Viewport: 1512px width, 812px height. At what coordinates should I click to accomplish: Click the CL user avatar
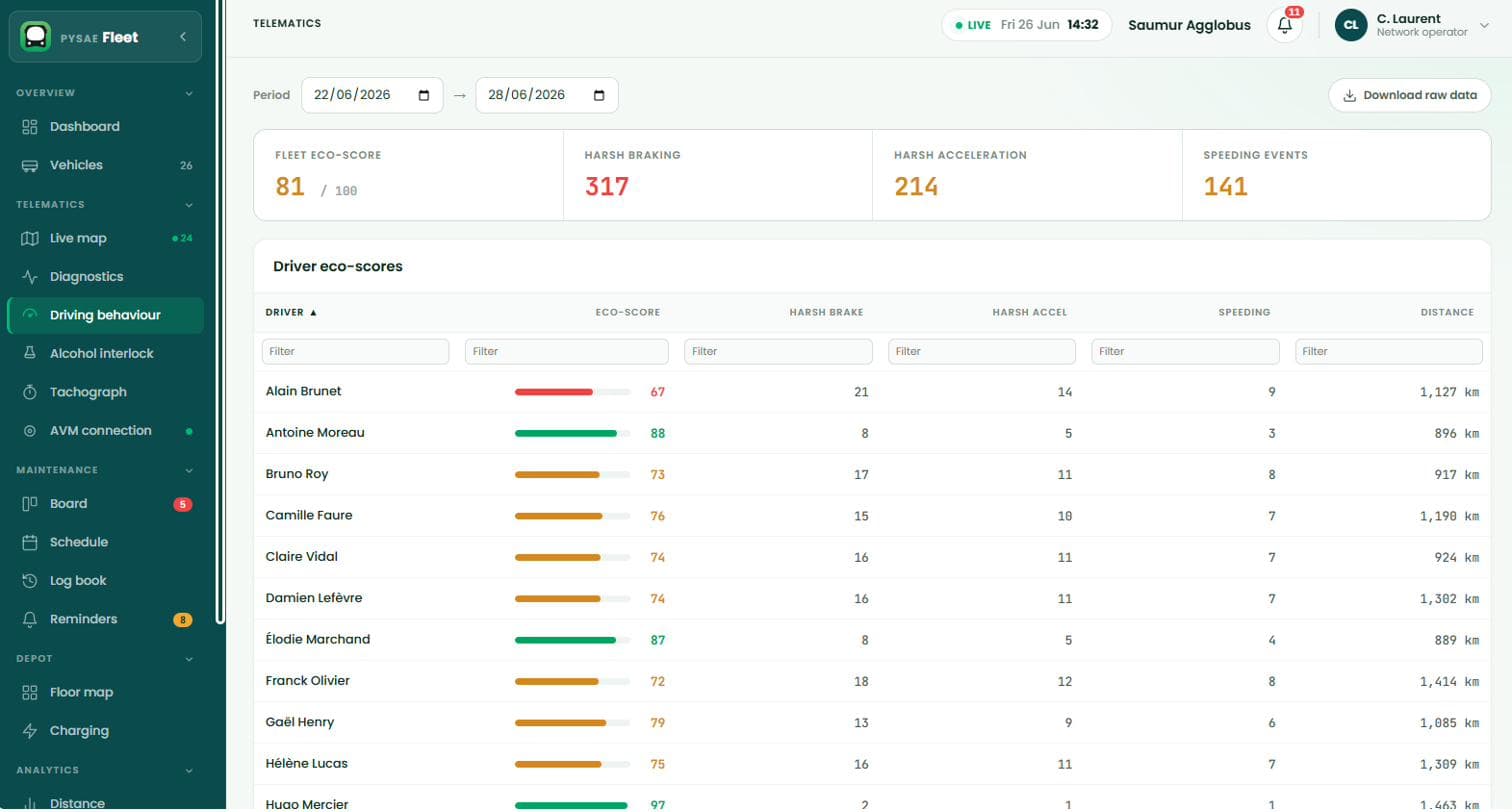click(1351, 25)
